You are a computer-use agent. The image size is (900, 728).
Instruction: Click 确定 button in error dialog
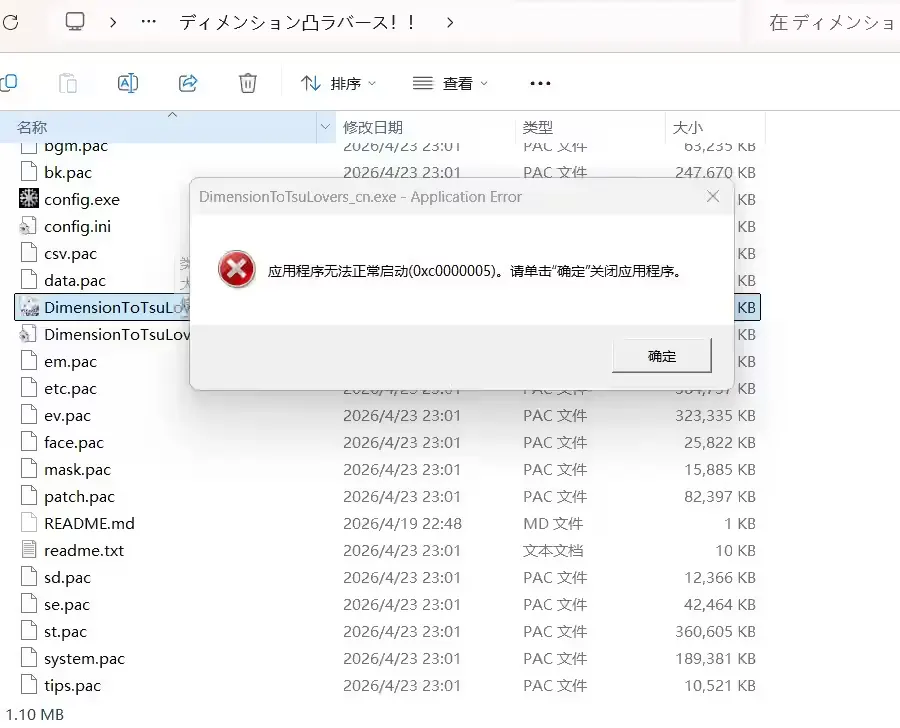coord(662,356)
